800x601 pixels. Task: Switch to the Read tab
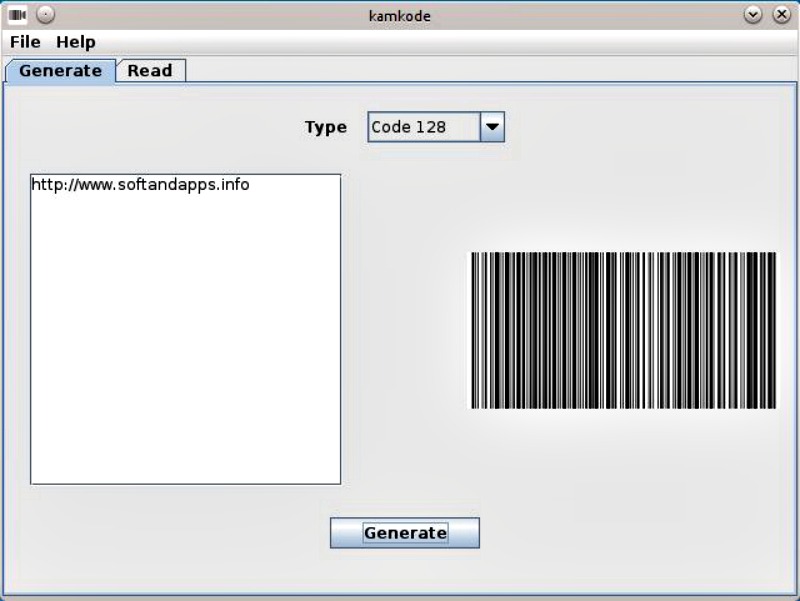pos(150,70)
